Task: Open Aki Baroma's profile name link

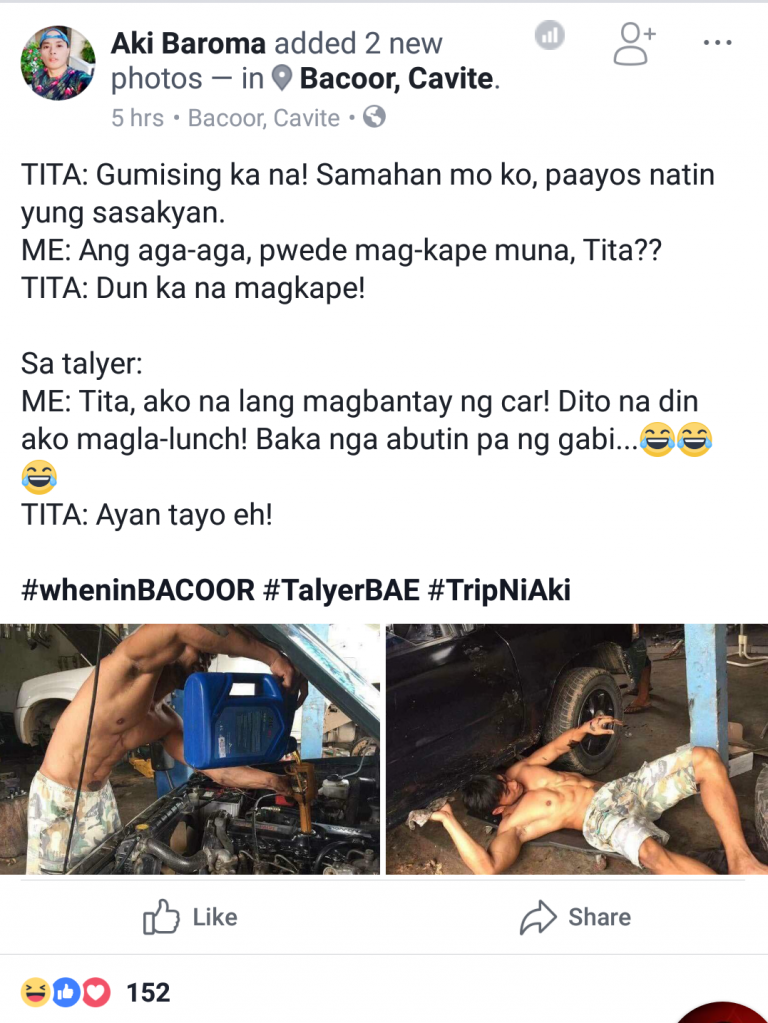Action: (188, 44)
